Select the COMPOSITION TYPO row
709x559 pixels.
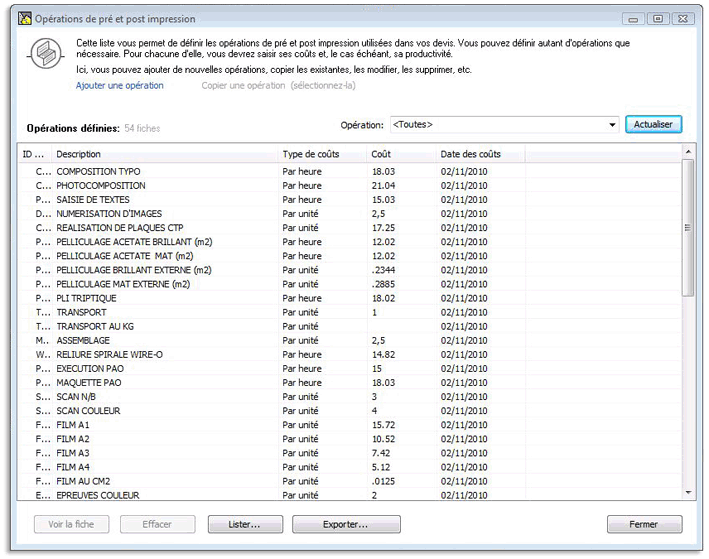[x=350, y=171]
